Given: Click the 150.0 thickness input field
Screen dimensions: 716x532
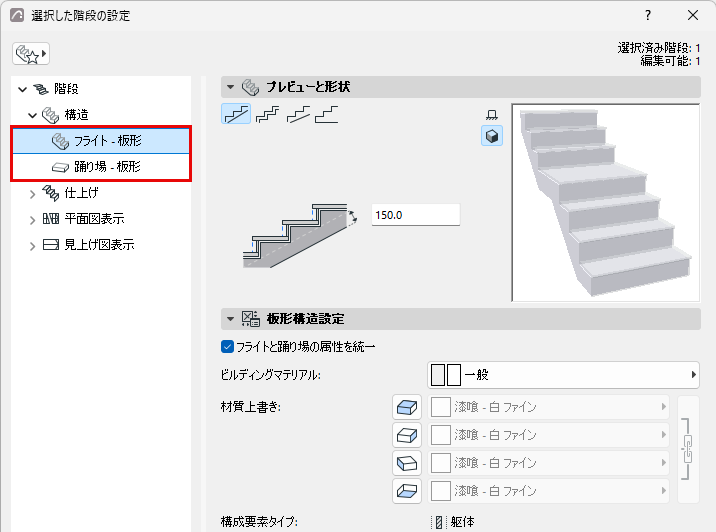Looking at the screenshot, I should [416, 215].
